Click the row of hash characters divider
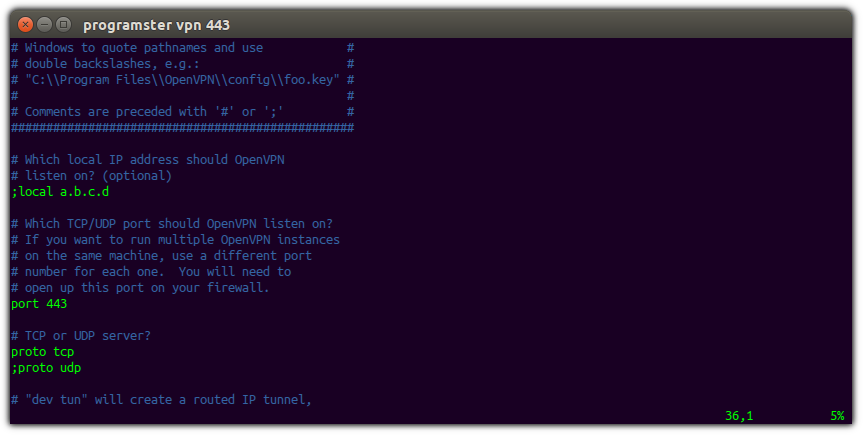The width and height of the screenshot is (864, 436). coord(182,128)
